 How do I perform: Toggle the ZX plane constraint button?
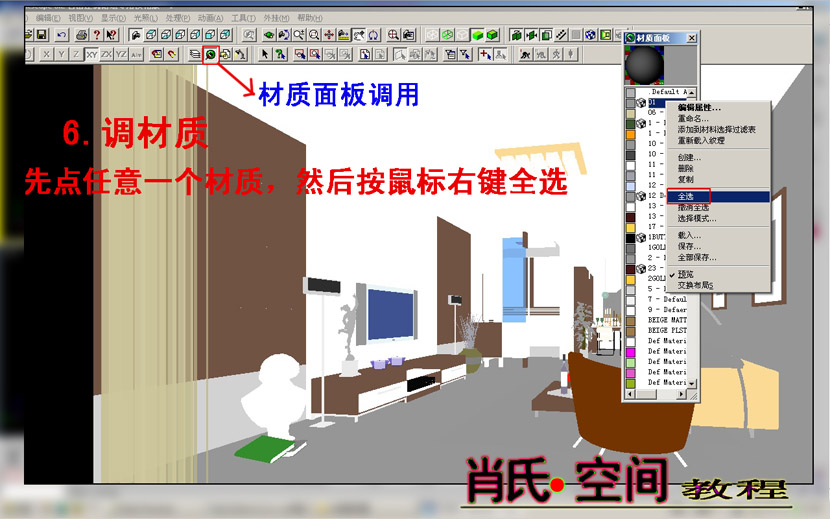pyautogui.click(x=106, y=55)
